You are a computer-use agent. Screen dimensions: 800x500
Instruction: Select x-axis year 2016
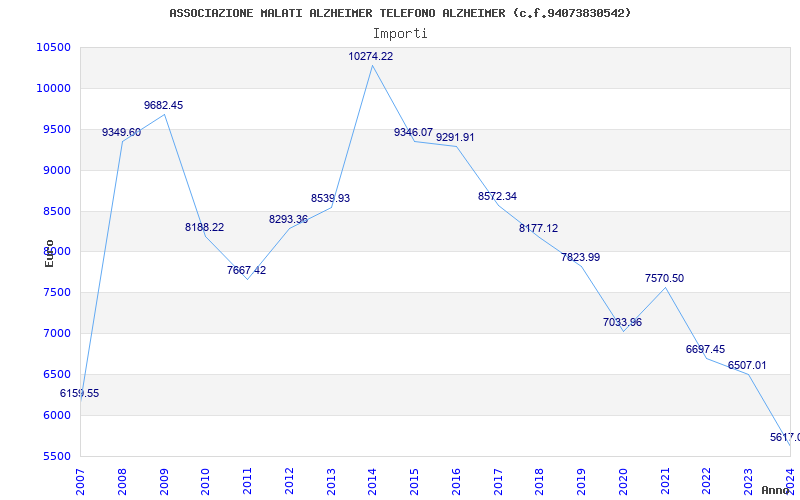456,482
